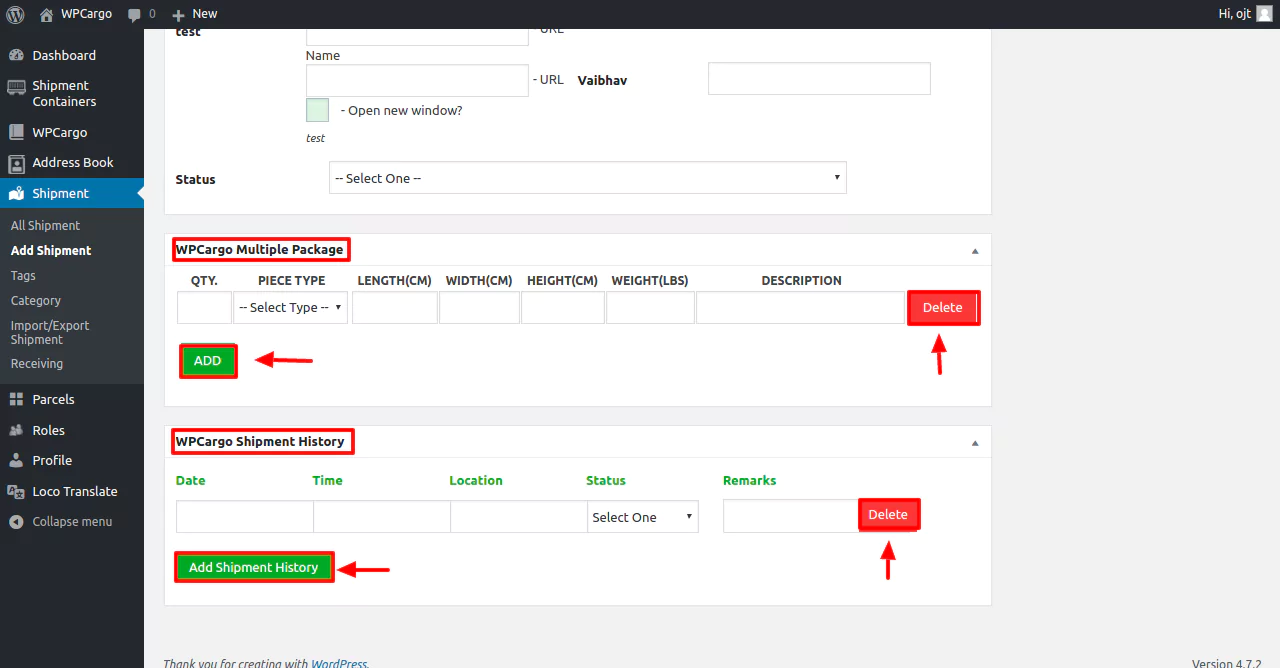Open Shipment Containers sidebar icon

pos(16,87)
